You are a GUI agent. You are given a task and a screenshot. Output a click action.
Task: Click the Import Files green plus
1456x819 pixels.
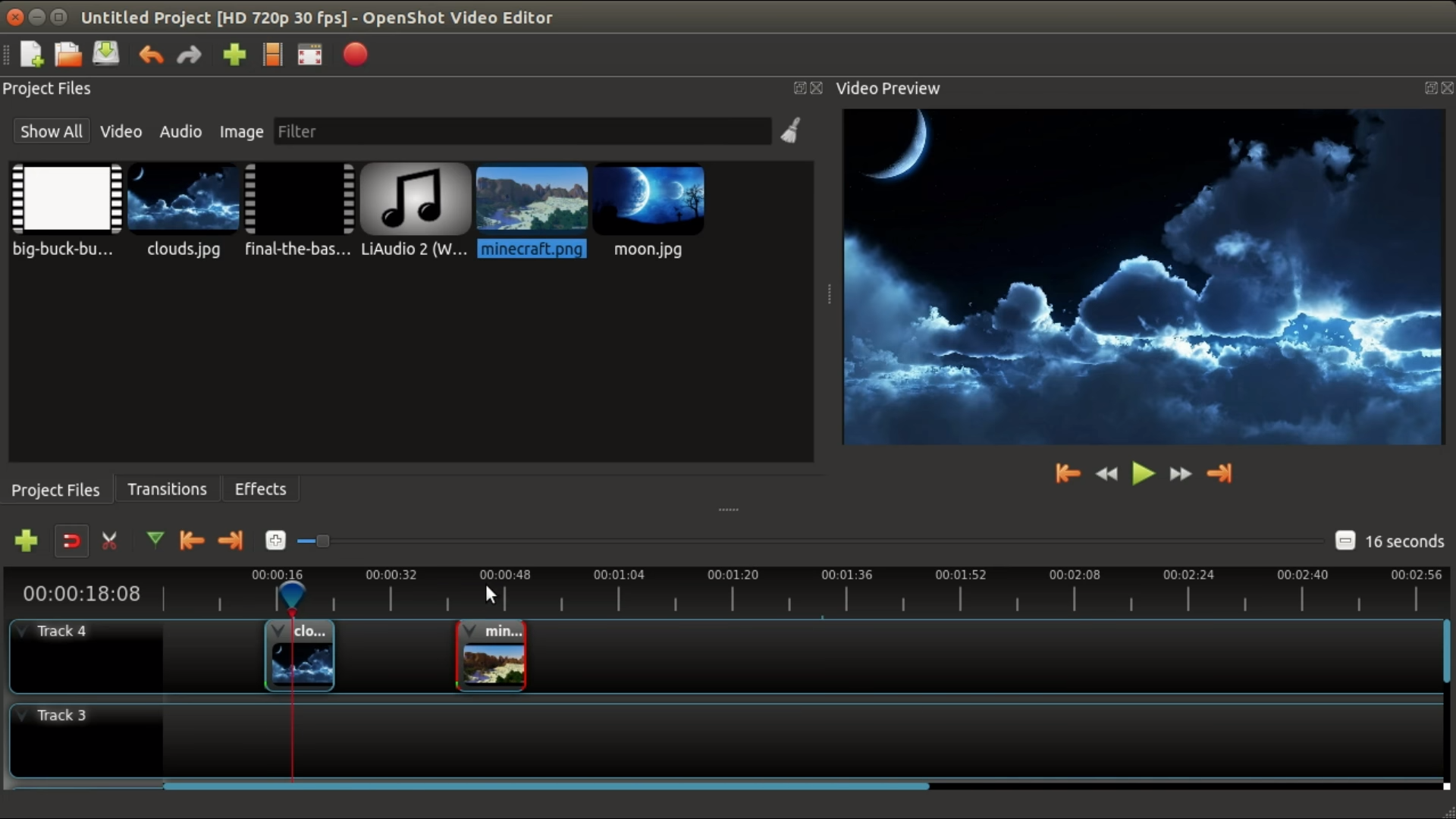[234, 55]
